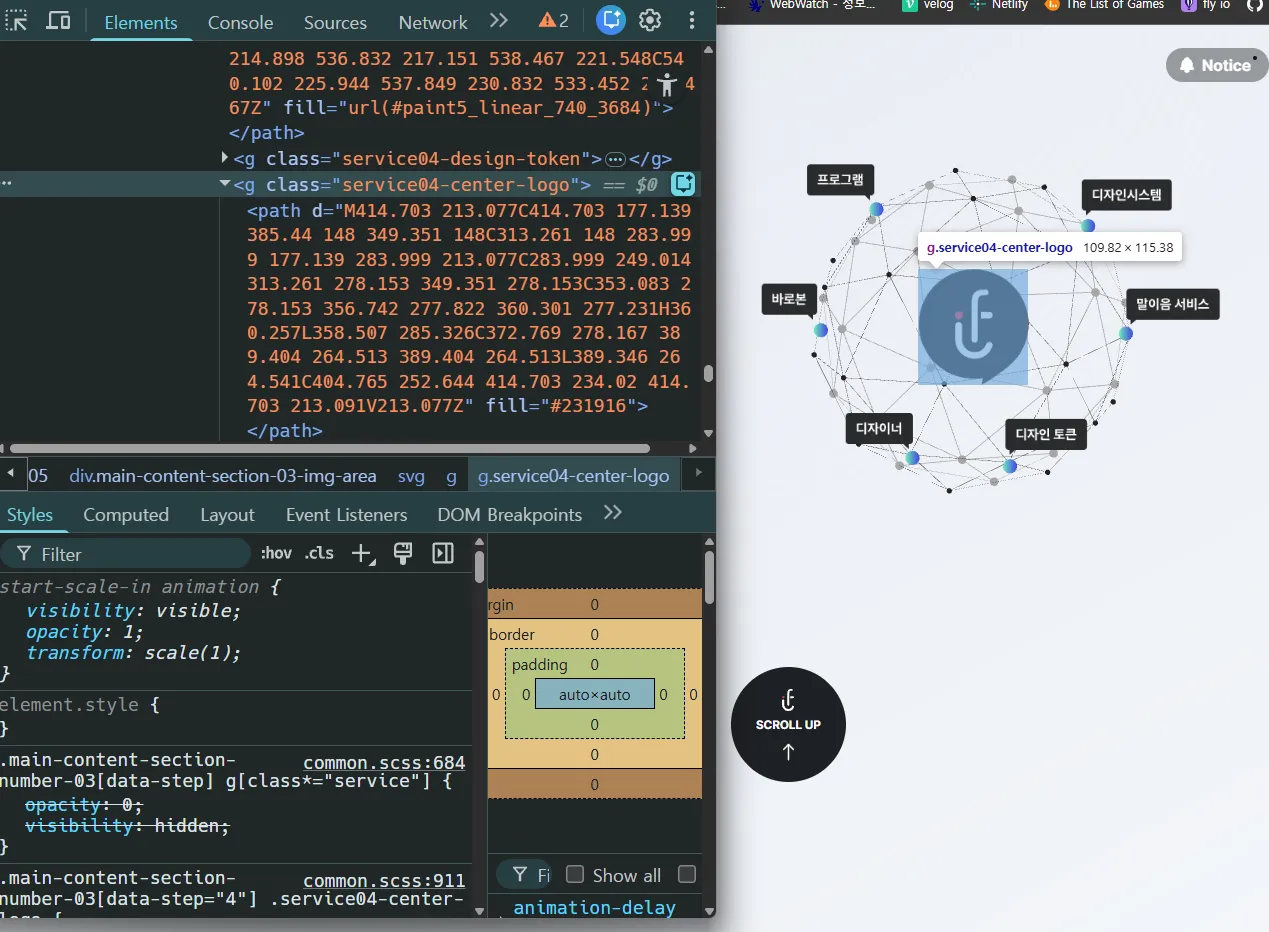Image resolution: width=1269 pixels, height=932 pixels.
Task: Select div.main-content-section-03-img-area breadcrumb
Action: coord(222,476)
